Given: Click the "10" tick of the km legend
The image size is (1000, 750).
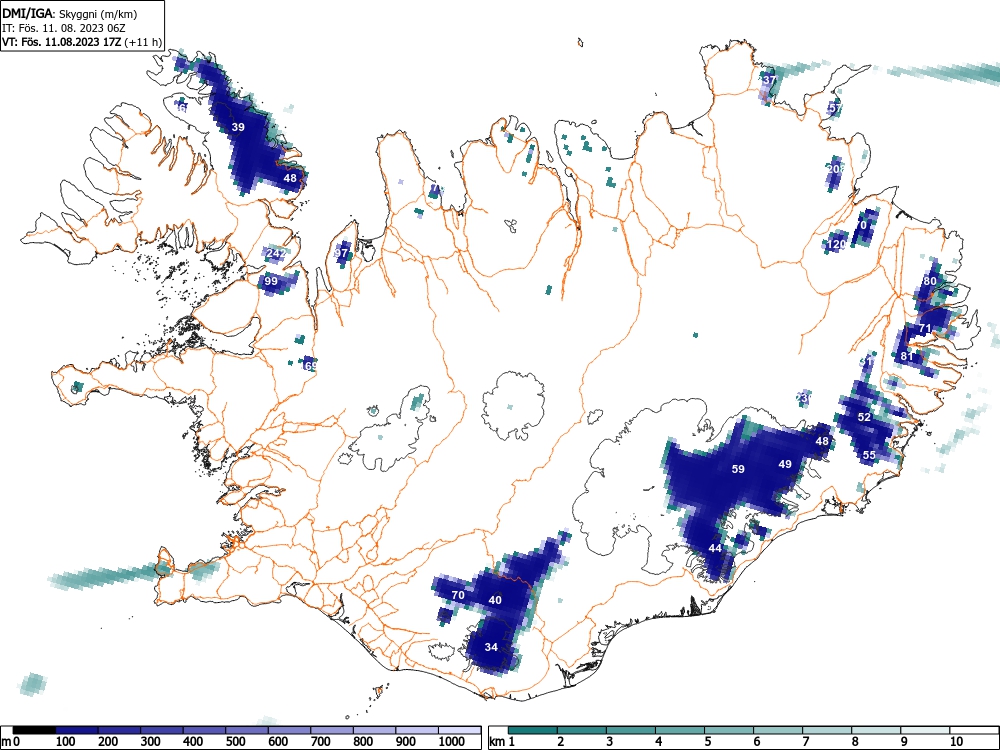Looking at the screenshot, I should [956, 742].
